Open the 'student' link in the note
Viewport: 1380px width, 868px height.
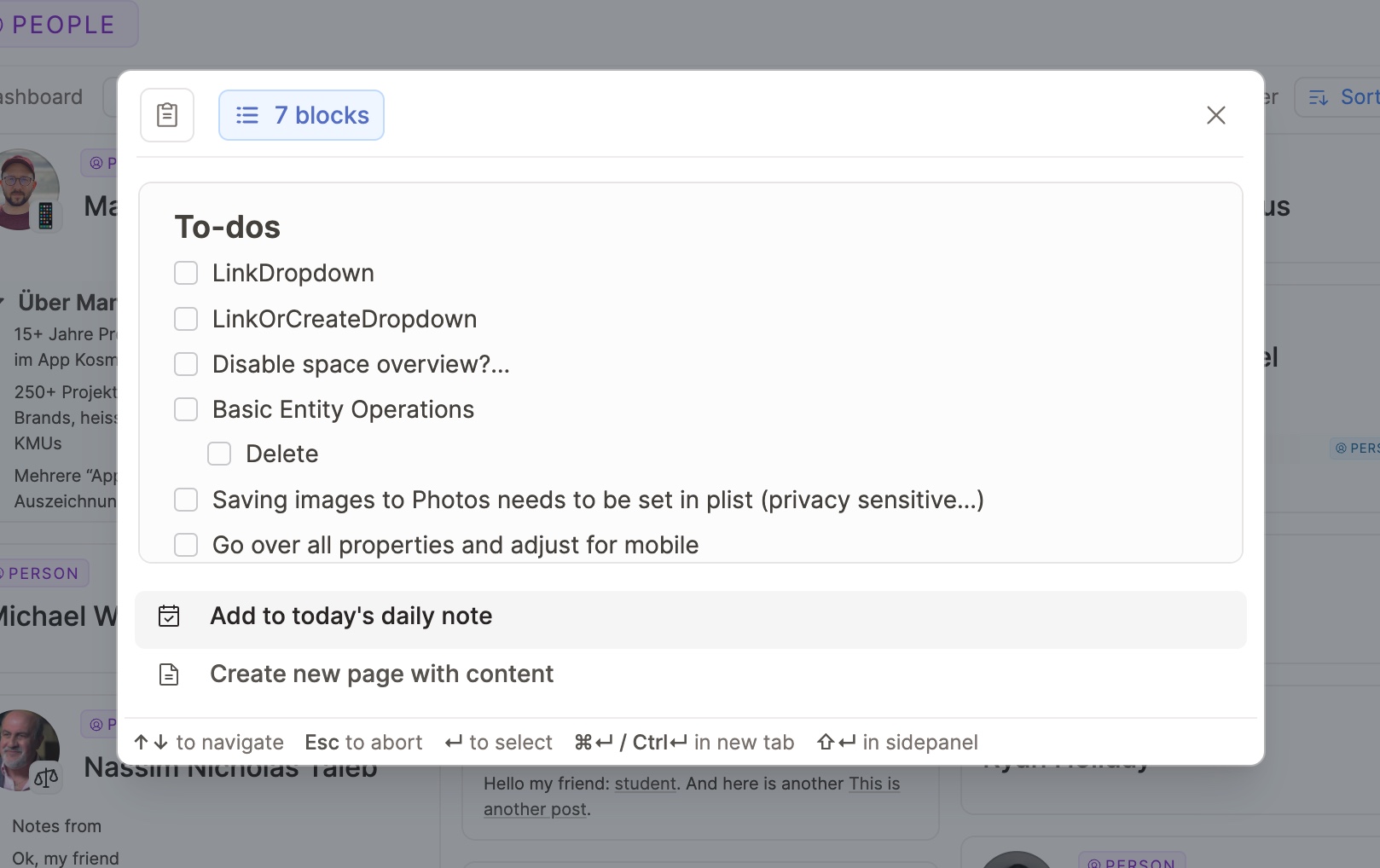pos(645,784)
